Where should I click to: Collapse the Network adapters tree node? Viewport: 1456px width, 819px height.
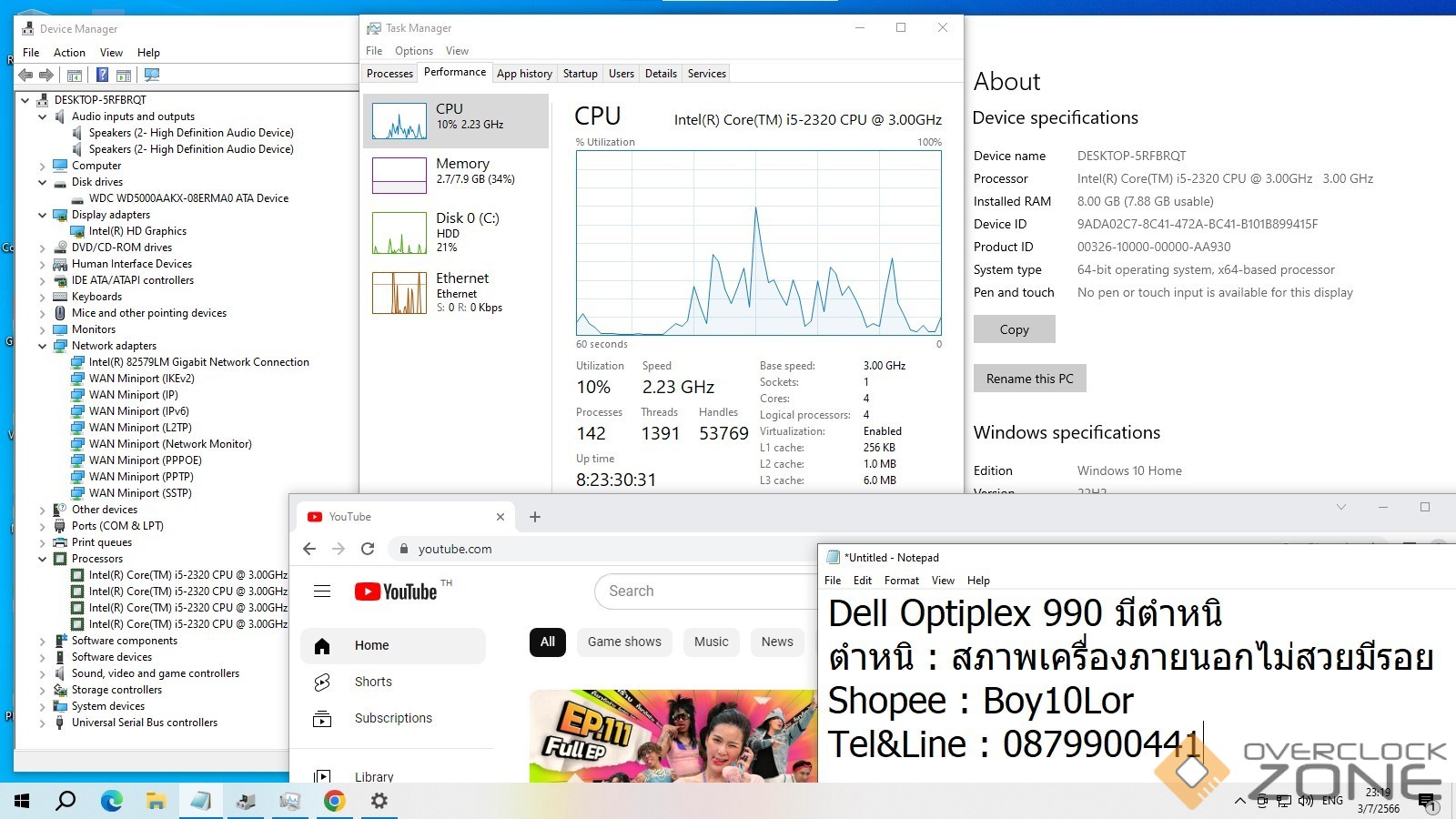42,346
